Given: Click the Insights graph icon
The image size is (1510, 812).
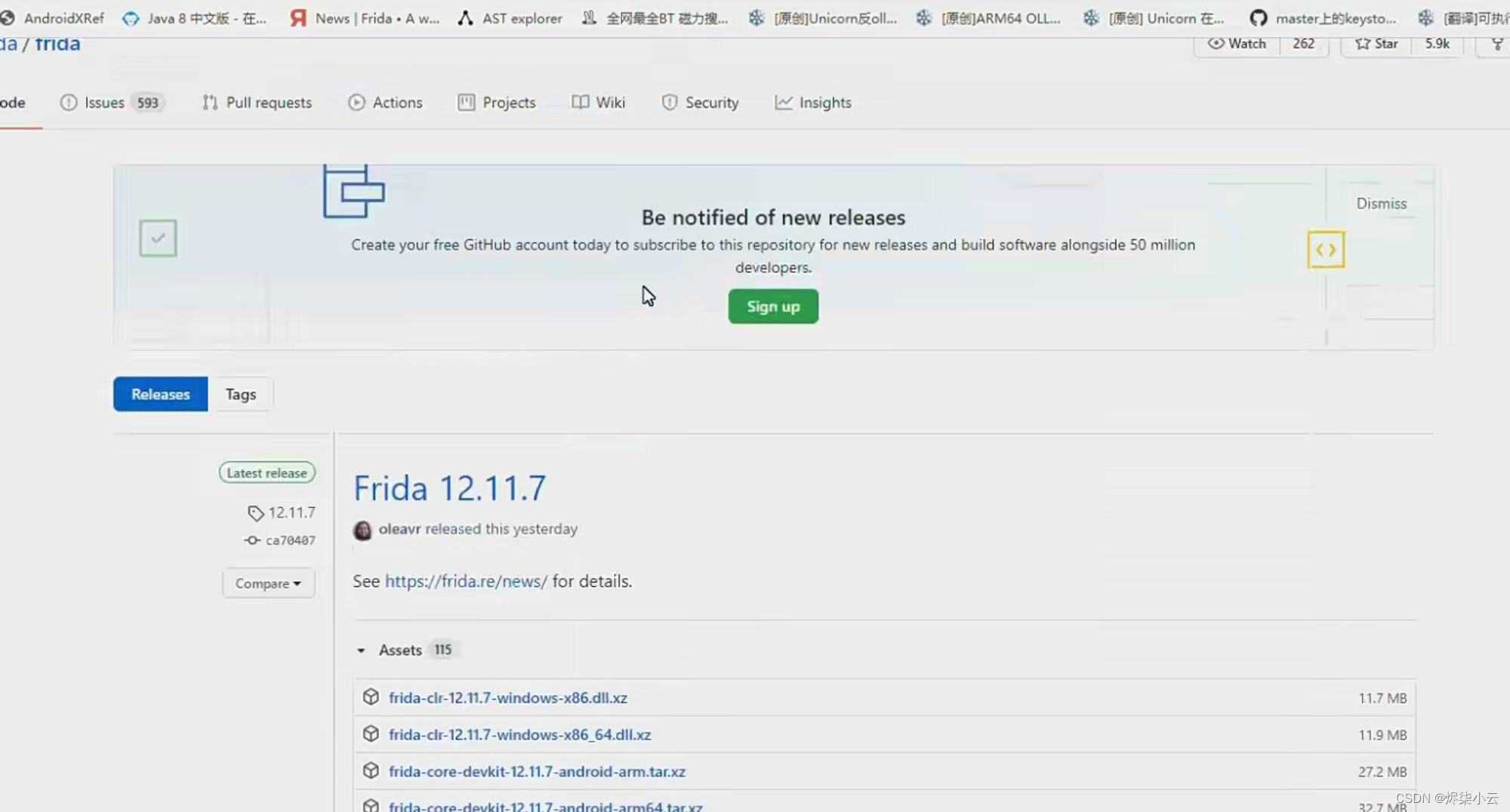Looking at the screenshot, I should pyautogui.click(x=784, y=103).
